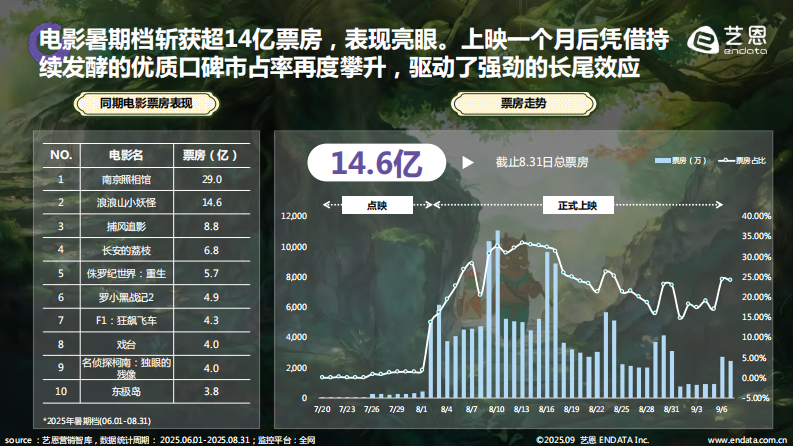Click the 5.7 box-office value
The image size is (793, 446).
tap(211, 274)
